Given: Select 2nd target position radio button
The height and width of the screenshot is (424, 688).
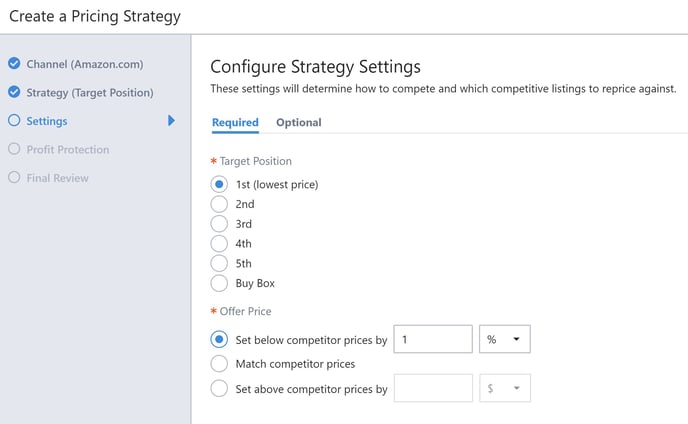Looking at the screenshot, I should point(220,204).
